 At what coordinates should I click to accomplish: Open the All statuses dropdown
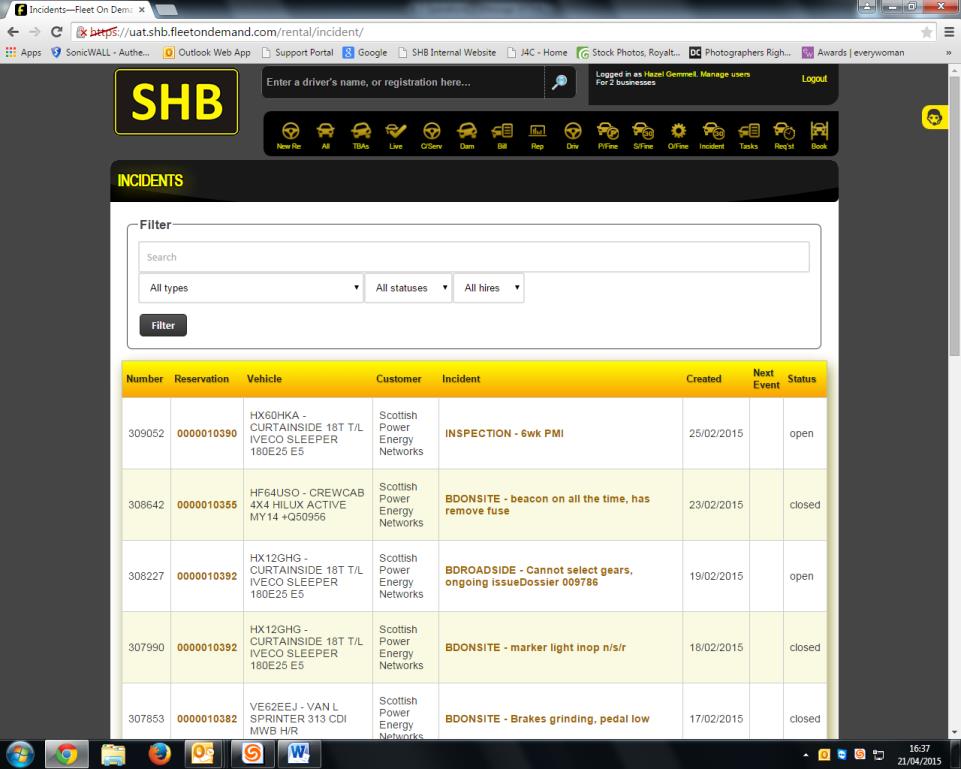[x=408, y=288]
